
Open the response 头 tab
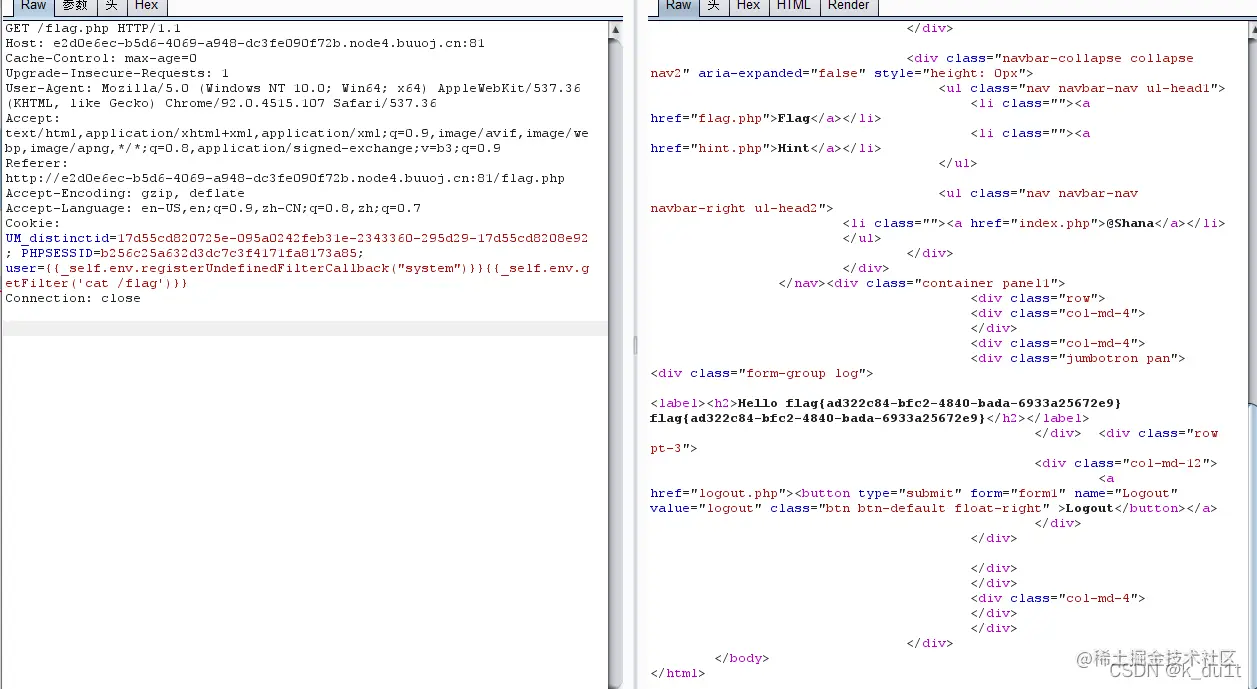pyautogui.click(x=713, y=6)
